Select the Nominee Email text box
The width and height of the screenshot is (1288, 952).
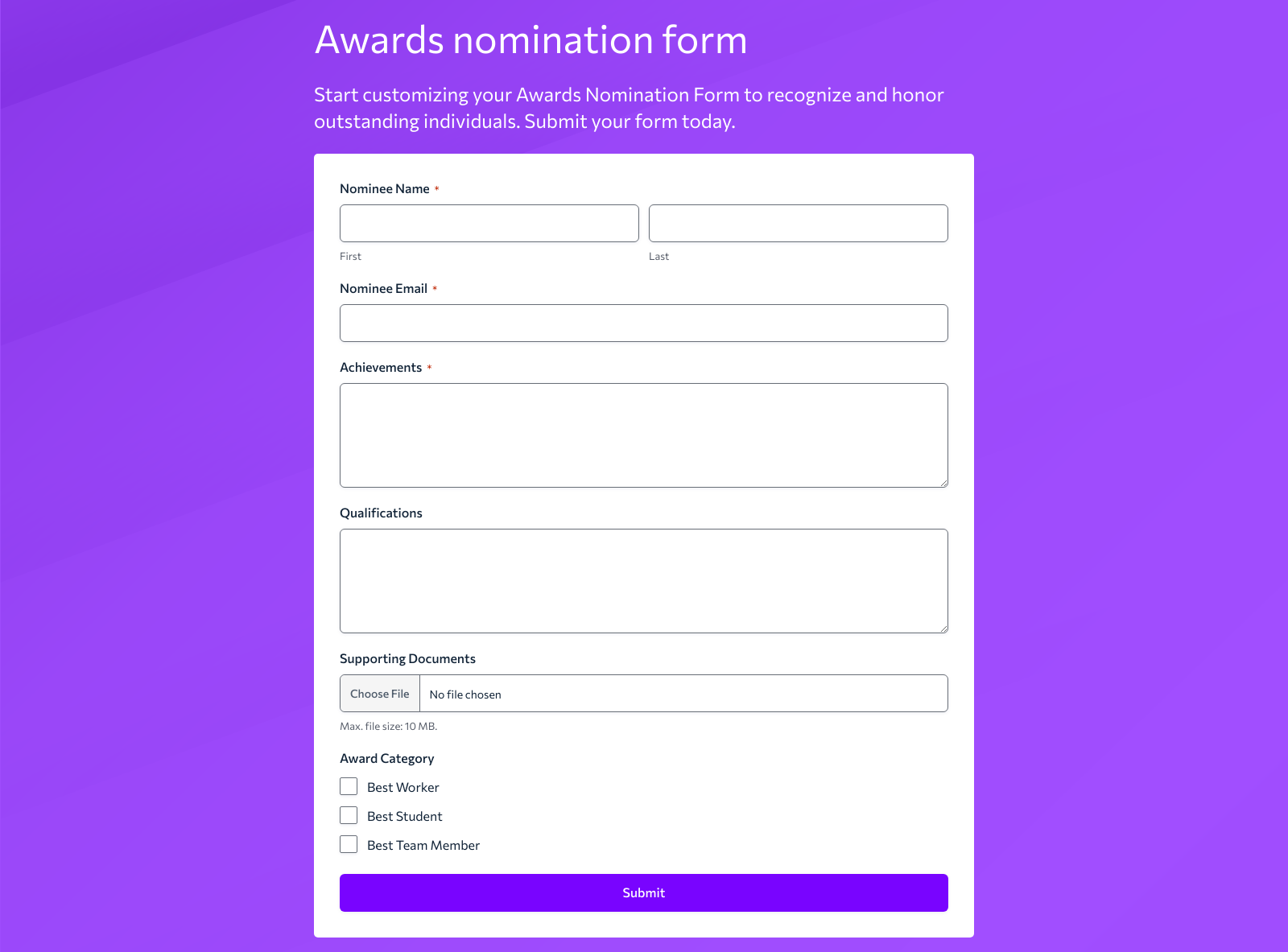(643, 323)
